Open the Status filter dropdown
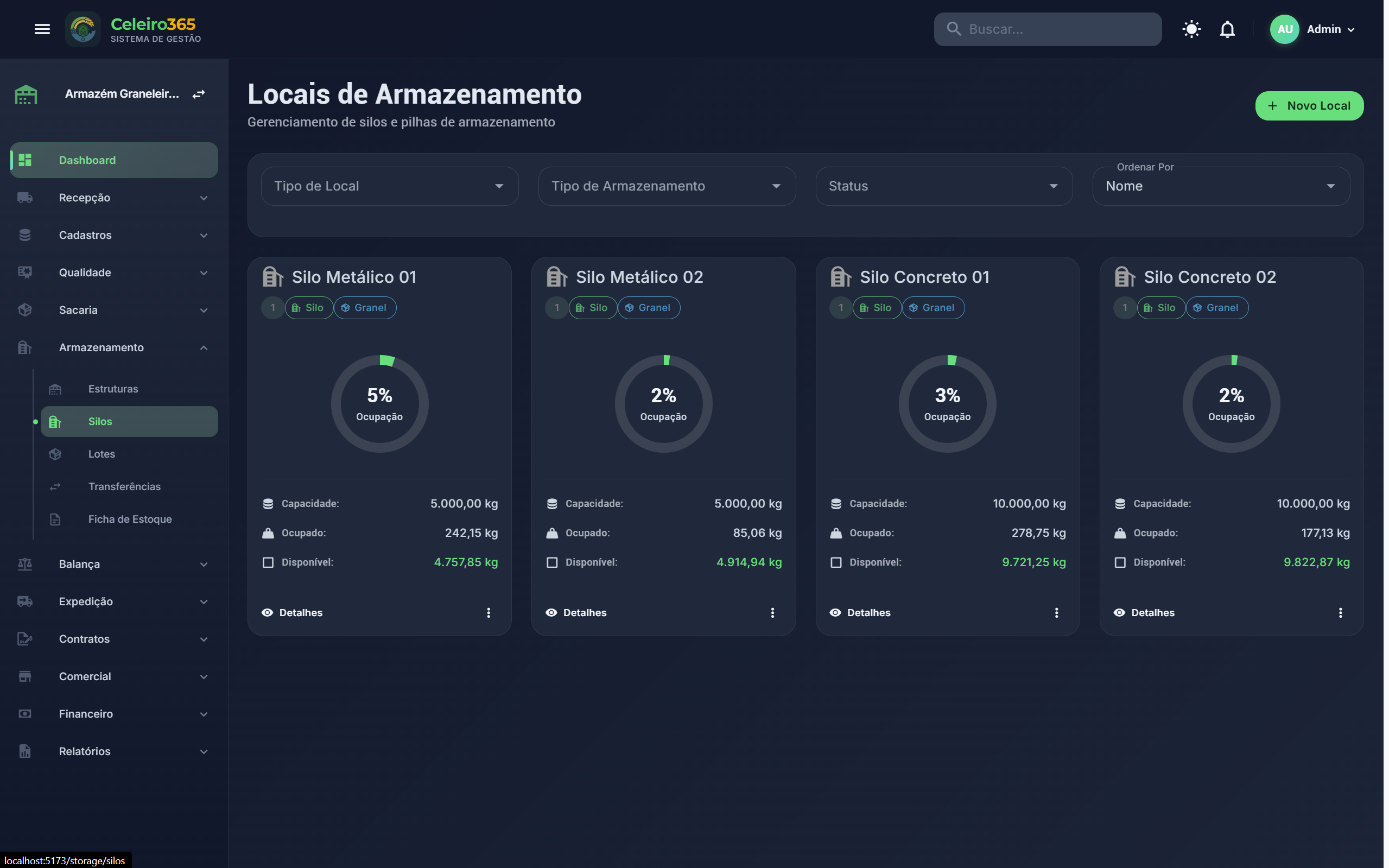 (x=943, y=186)
